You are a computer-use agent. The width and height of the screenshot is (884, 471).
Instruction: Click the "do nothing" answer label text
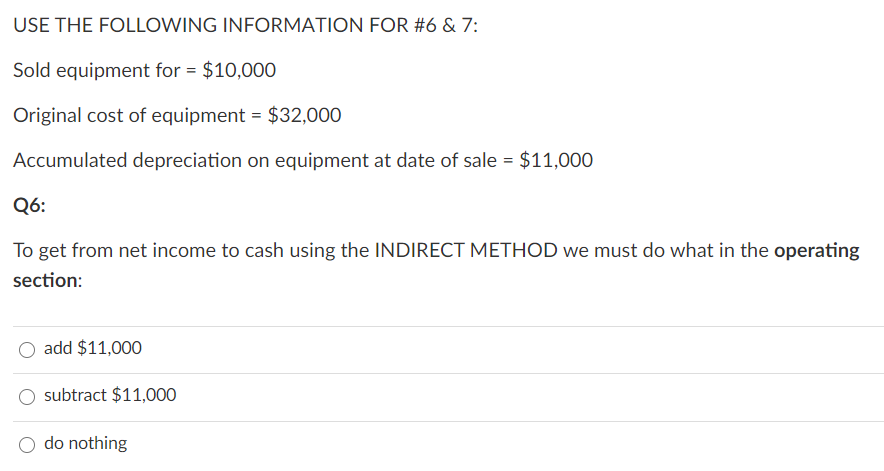click(86, 443)
